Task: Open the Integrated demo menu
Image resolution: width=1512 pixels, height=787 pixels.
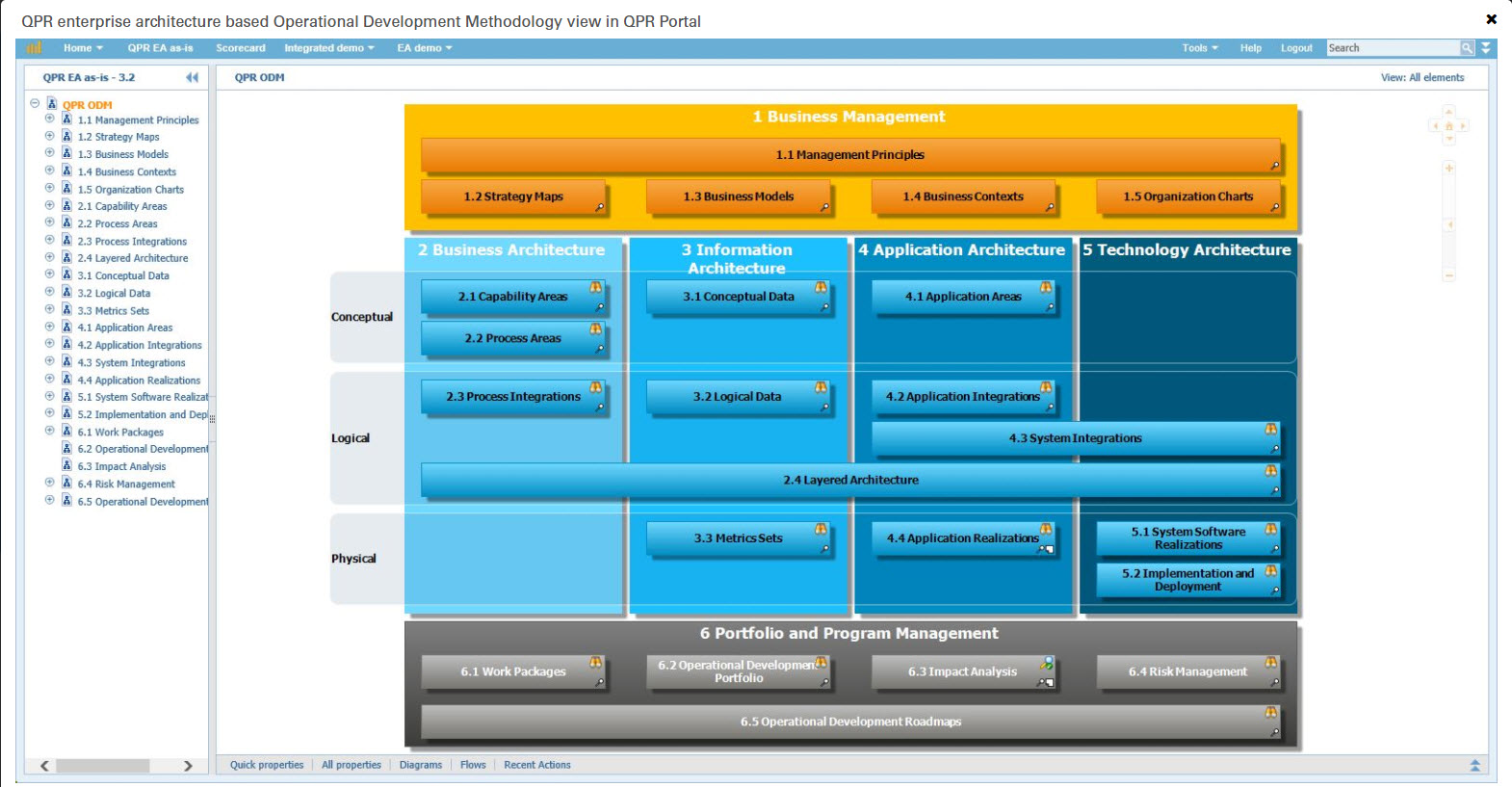Action: pyautogui.click(x=329, y=48)
